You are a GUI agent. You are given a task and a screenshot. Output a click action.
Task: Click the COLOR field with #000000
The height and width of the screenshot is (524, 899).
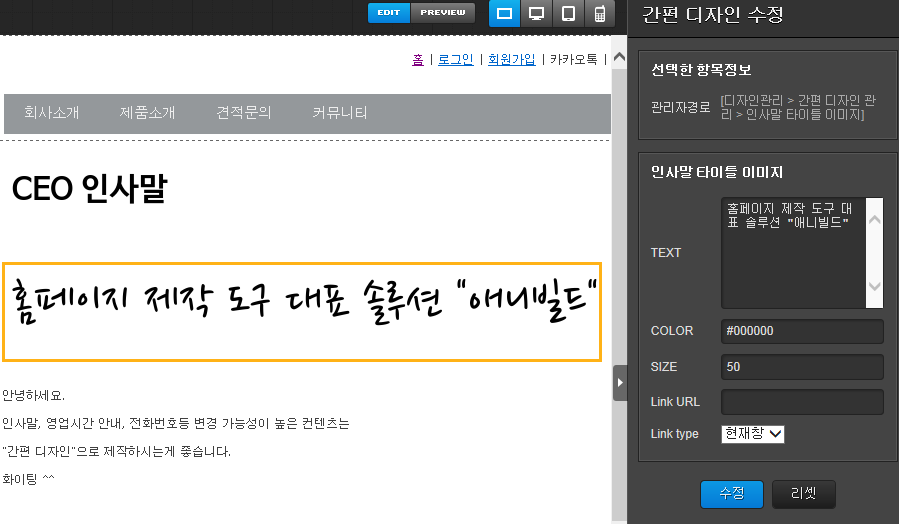click(802, 331)
